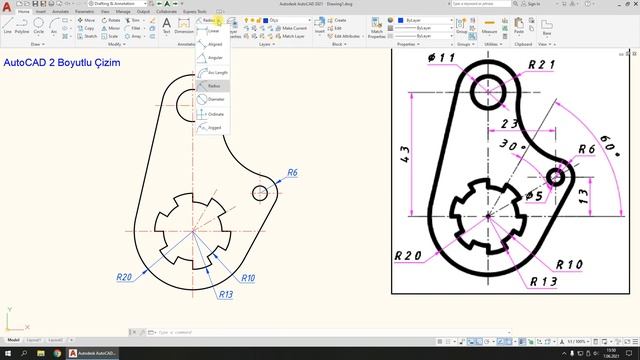Image resolution: width=640 pixels, height=360 pixels.
Task: Click the Scale tool
Action: click(110, 36)
